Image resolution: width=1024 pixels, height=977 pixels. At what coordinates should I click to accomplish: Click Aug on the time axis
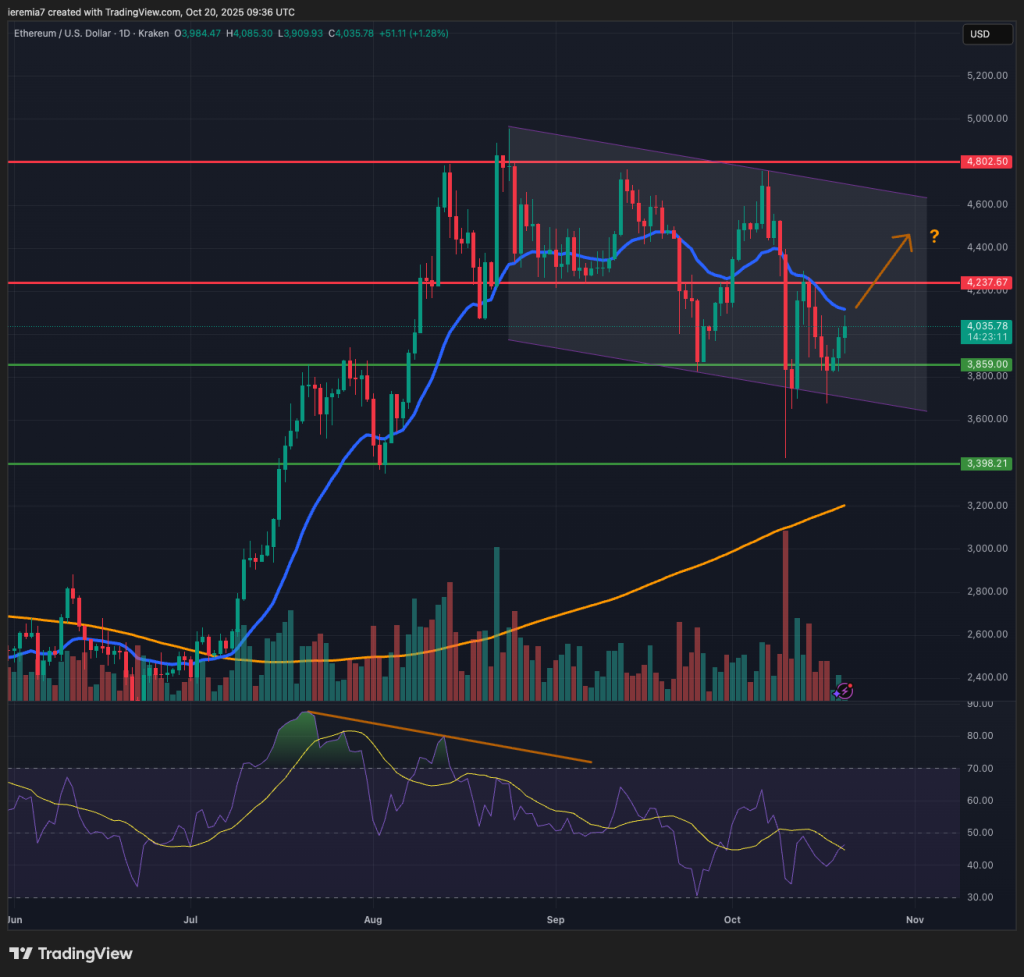(x=373, y=917)
